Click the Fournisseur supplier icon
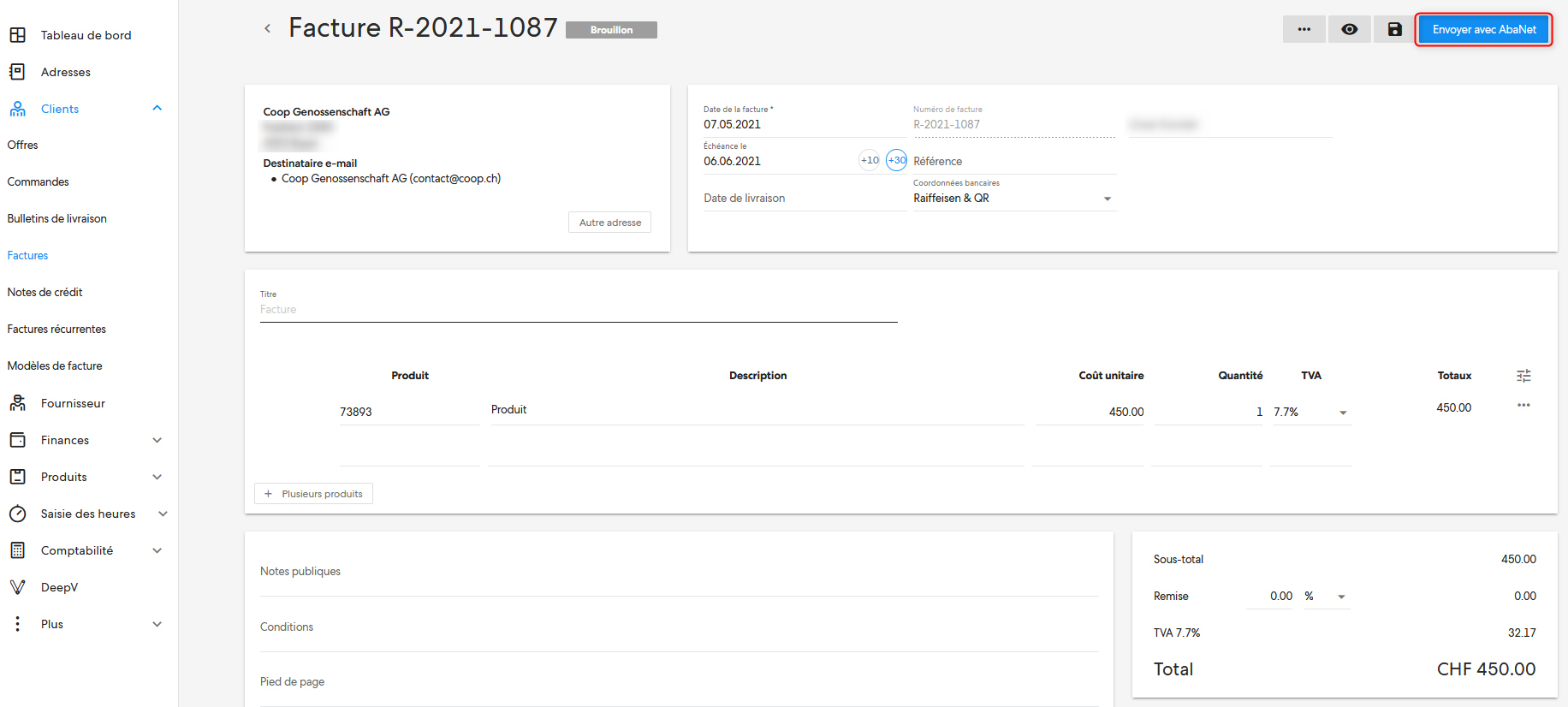 click(x=17, y=403)
